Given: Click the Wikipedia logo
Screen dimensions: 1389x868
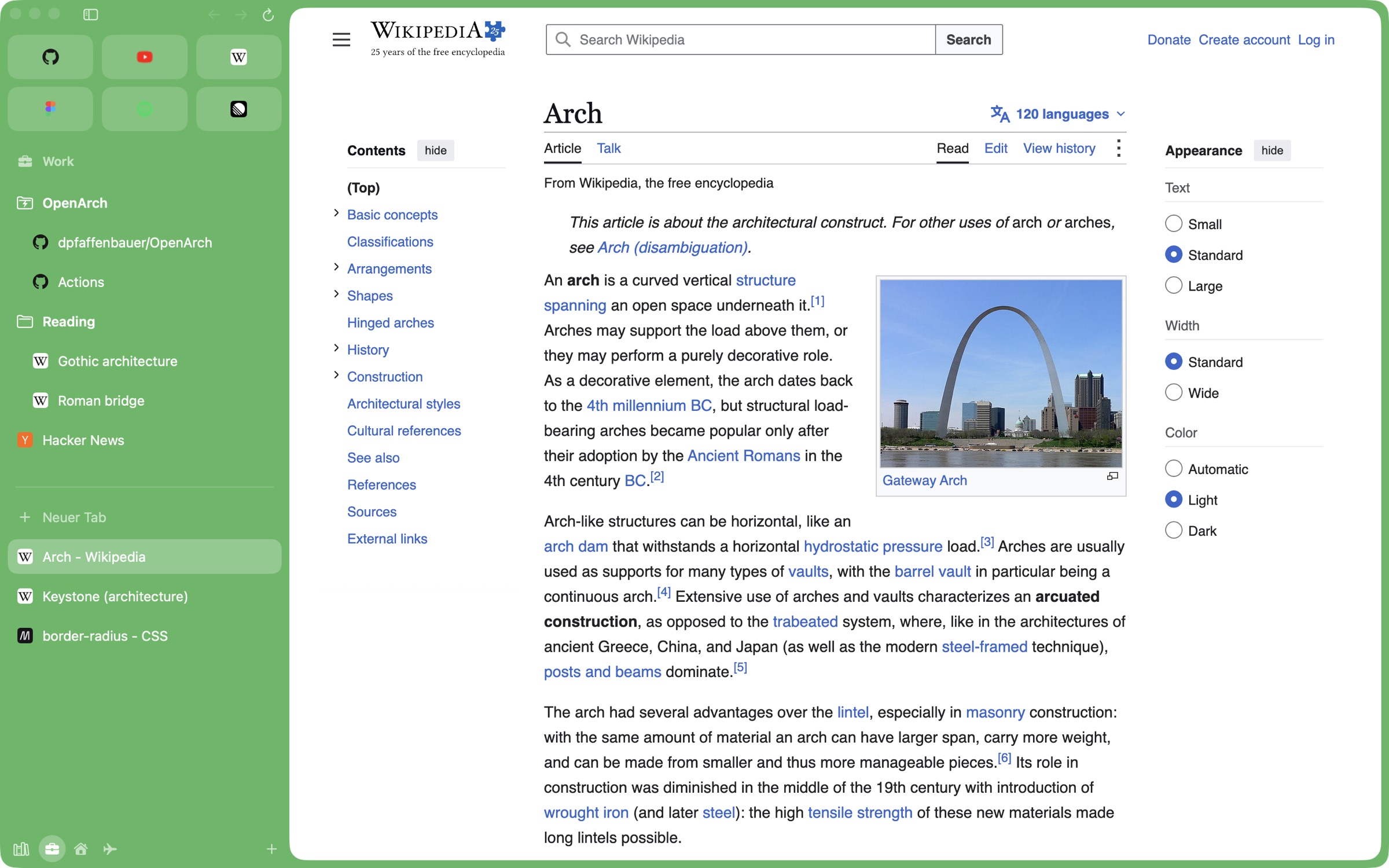Looking at the screenshot, I should 438,39.
